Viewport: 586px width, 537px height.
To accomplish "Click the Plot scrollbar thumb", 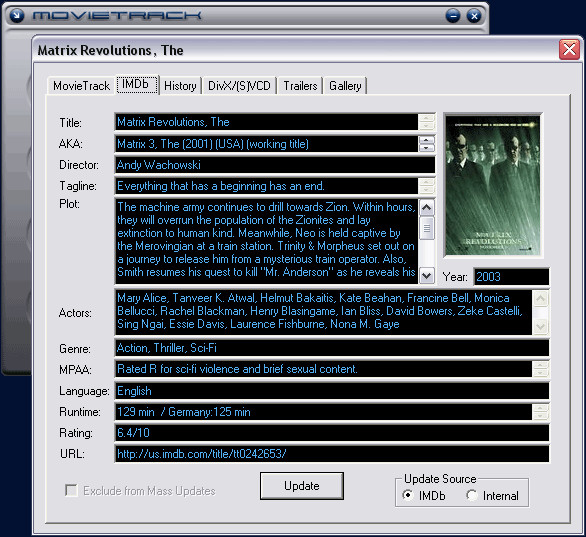I will [x=427, y=228].
